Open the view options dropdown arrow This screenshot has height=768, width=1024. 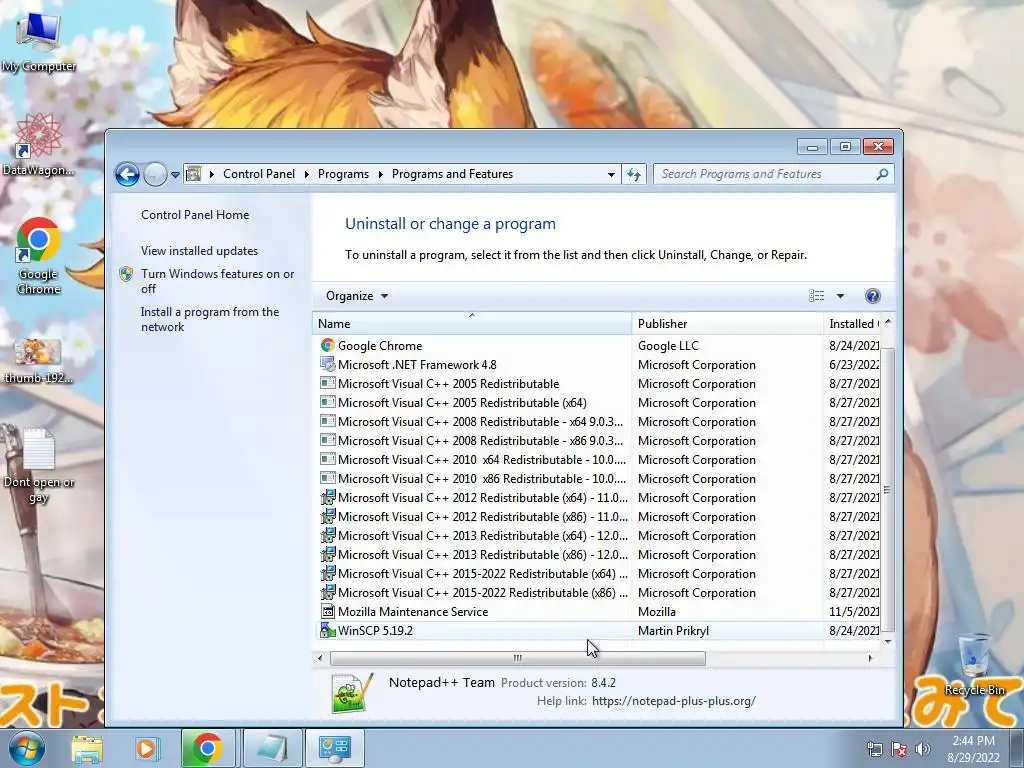pos(840,296)
